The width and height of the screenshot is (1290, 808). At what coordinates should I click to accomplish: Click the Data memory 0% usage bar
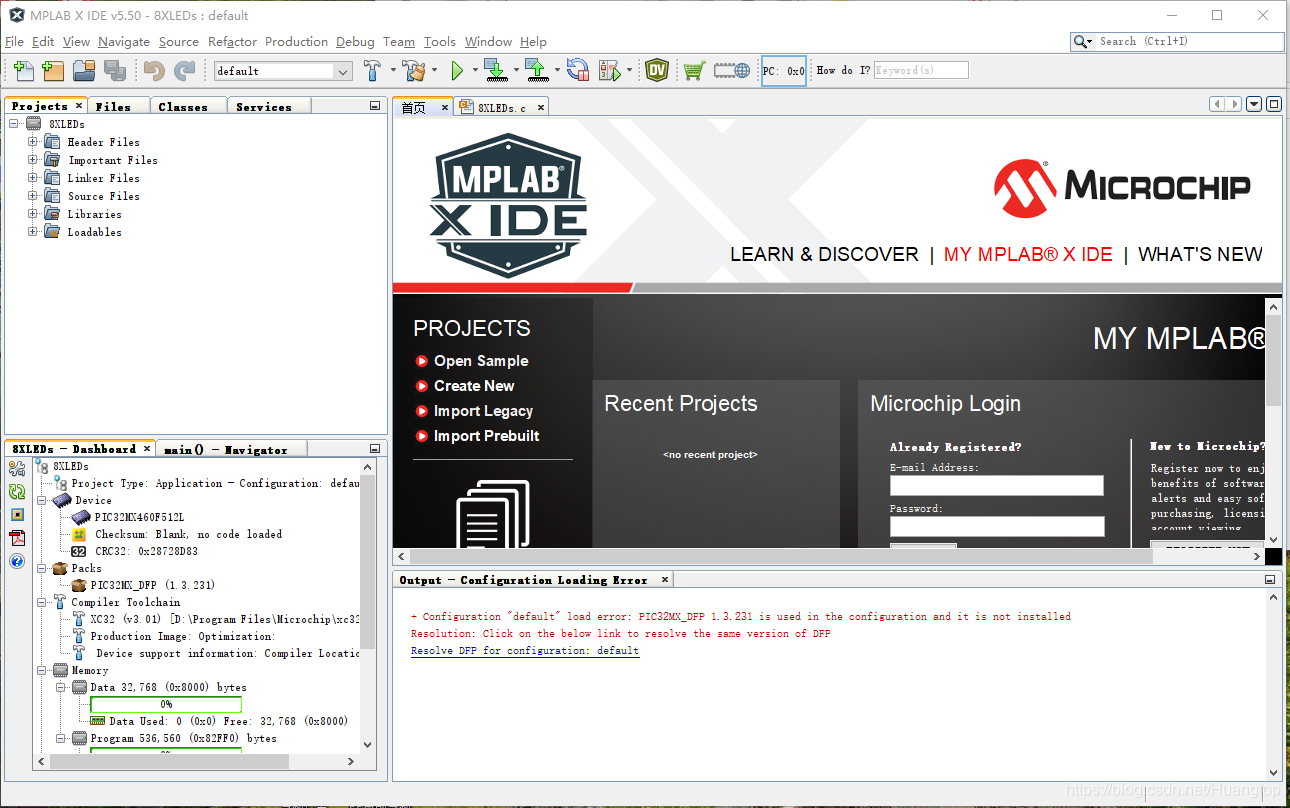[x=166, y=704]
